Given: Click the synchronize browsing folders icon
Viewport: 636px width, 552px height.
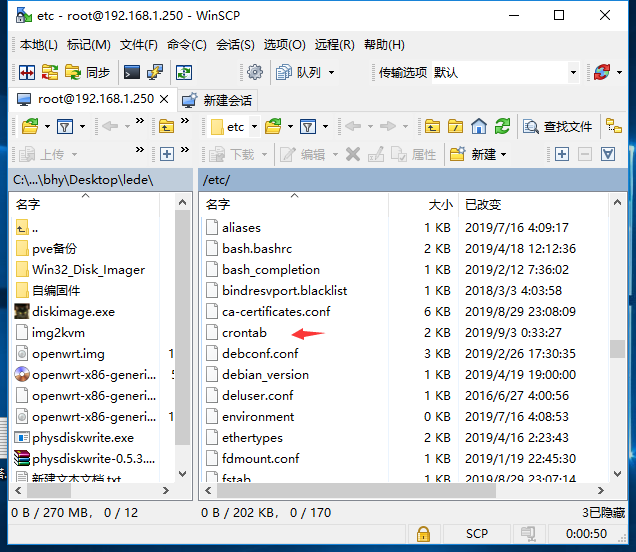Looking at the screenshot, I should click(50, 73).
